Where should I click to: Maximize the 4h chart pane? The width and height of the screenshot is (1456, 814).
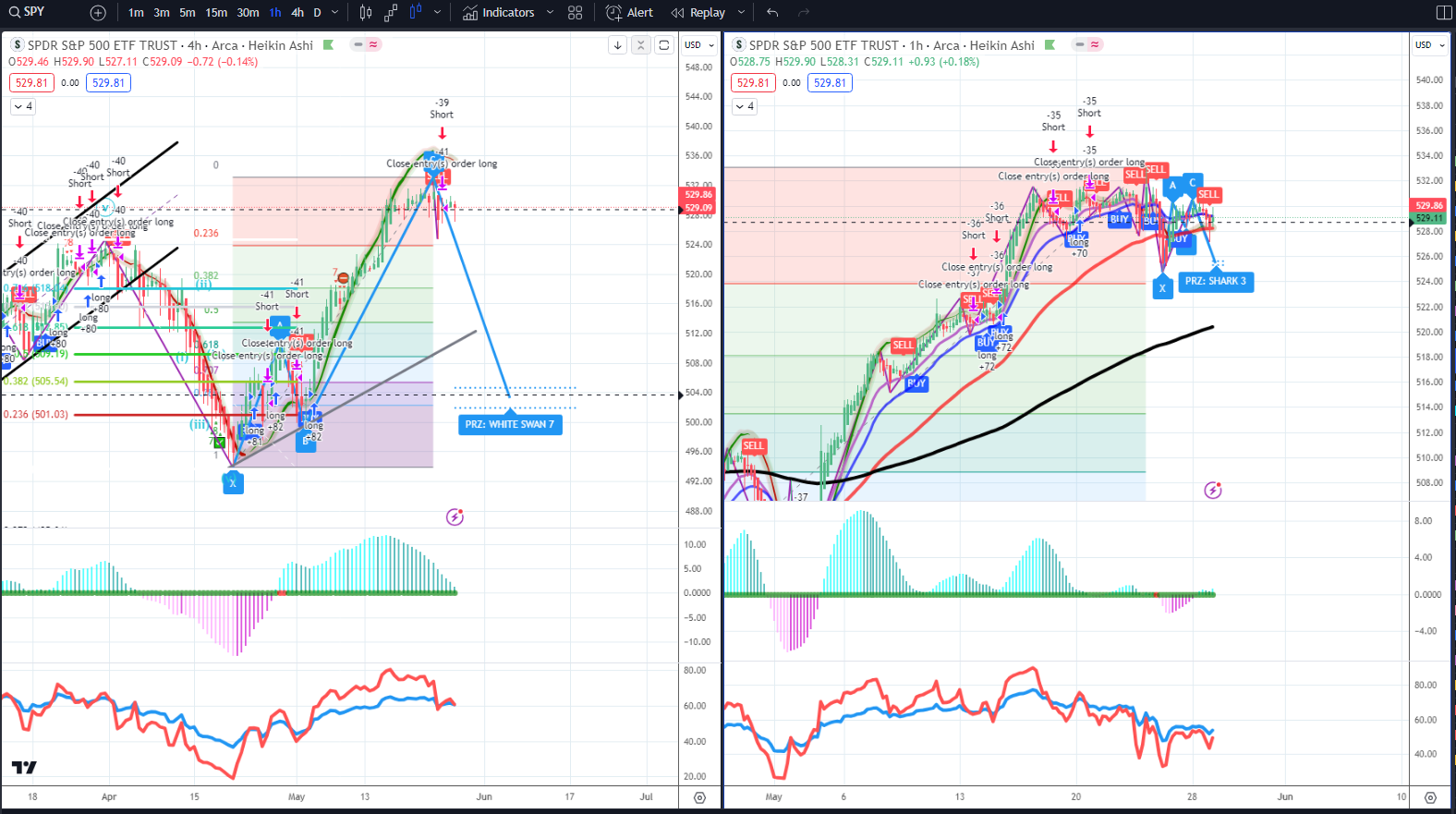(663, 44)
